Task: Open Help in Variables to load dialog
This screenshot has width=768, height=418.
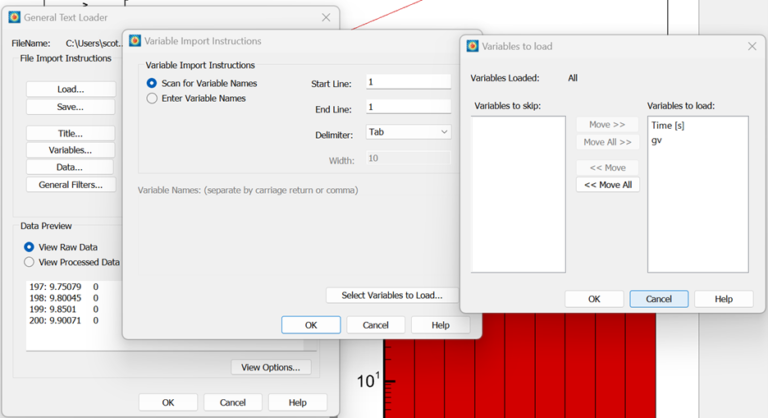Action: pos(723,299)
